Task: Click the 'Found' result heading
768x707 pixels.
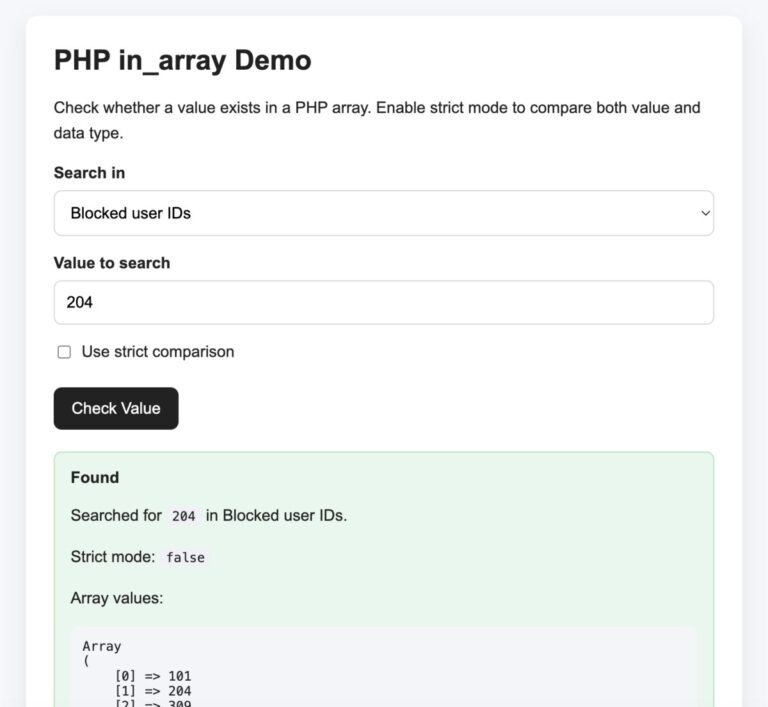Action: [x=95, y=477]
